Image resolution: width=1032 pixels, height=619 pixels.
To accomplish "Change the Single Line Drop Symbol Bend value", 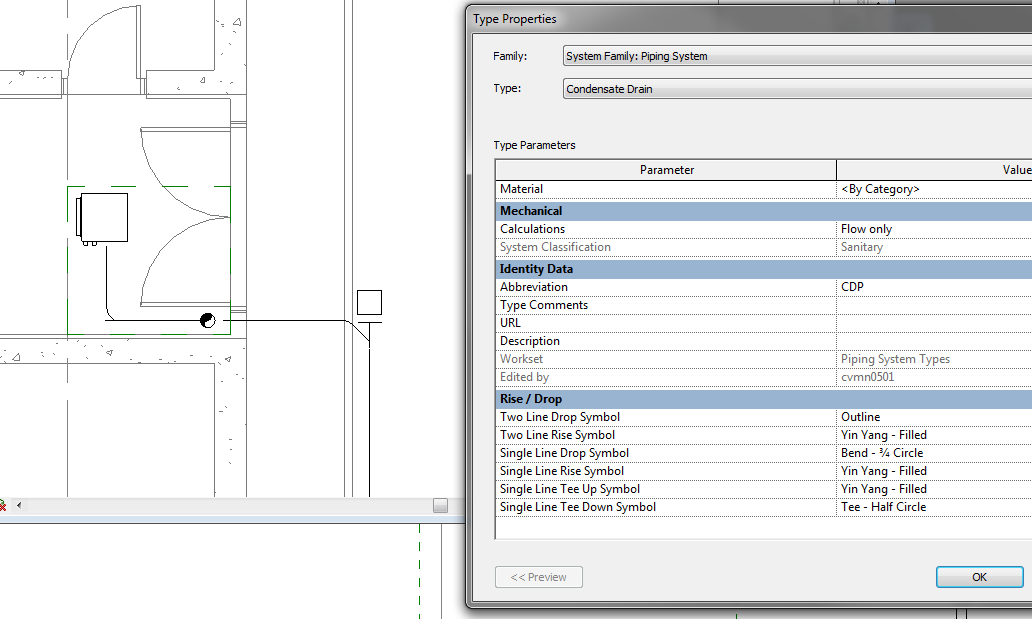I will coord(933,453).
